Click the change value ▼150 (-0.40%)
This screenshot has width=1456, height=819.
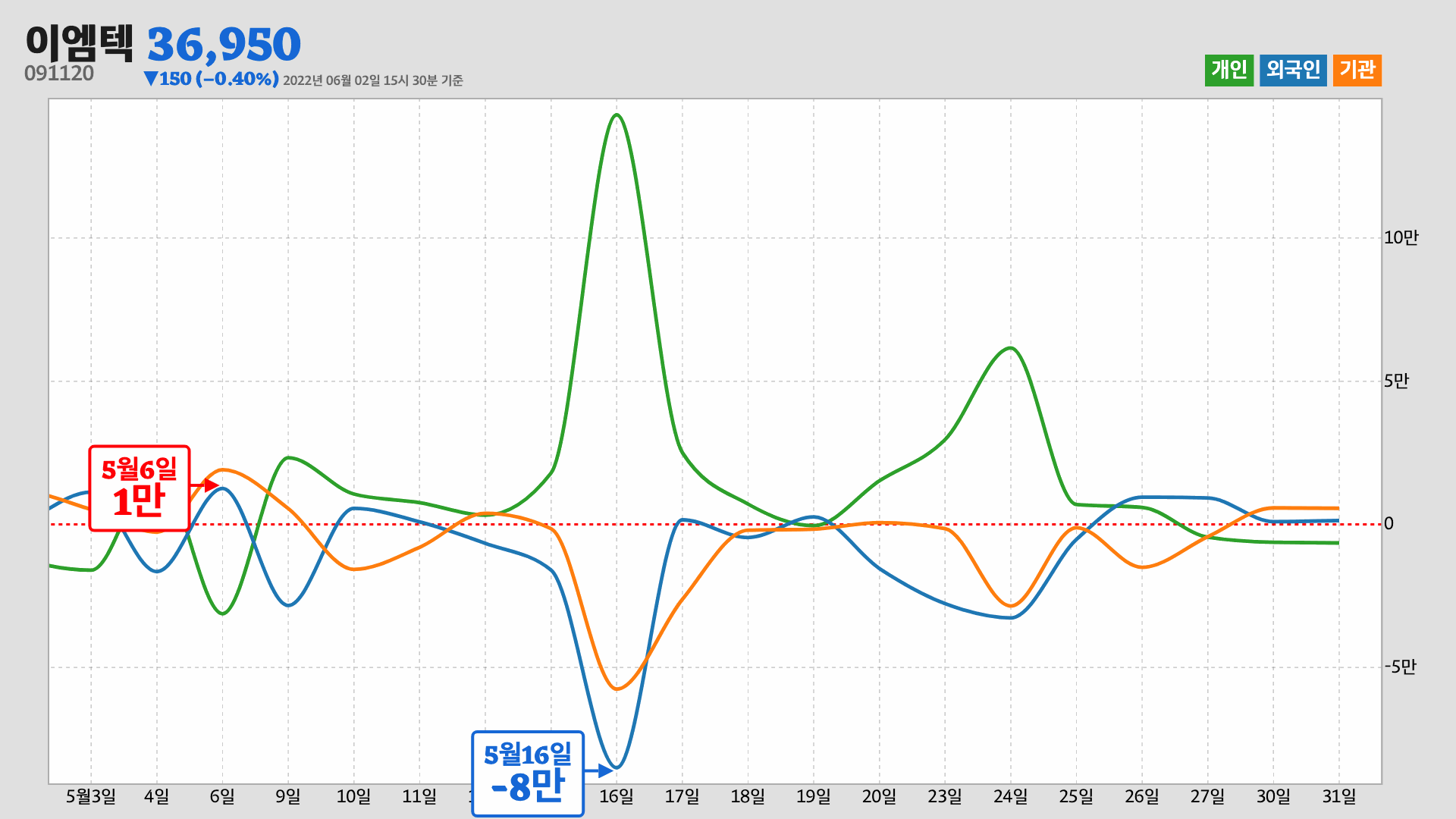coord(212,79)
